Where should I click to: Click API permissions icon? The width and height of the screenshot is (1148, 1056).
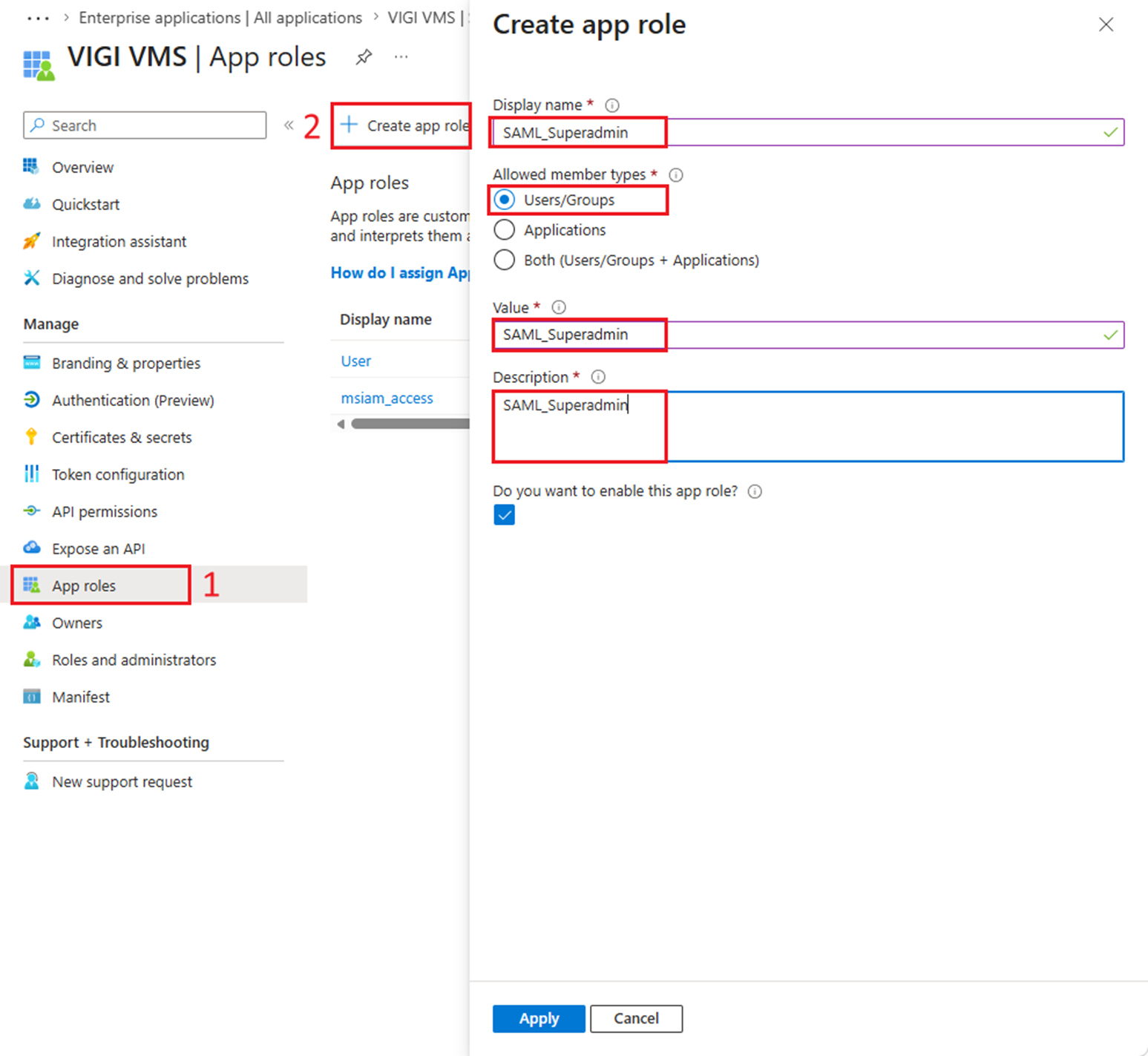[31, 511]
